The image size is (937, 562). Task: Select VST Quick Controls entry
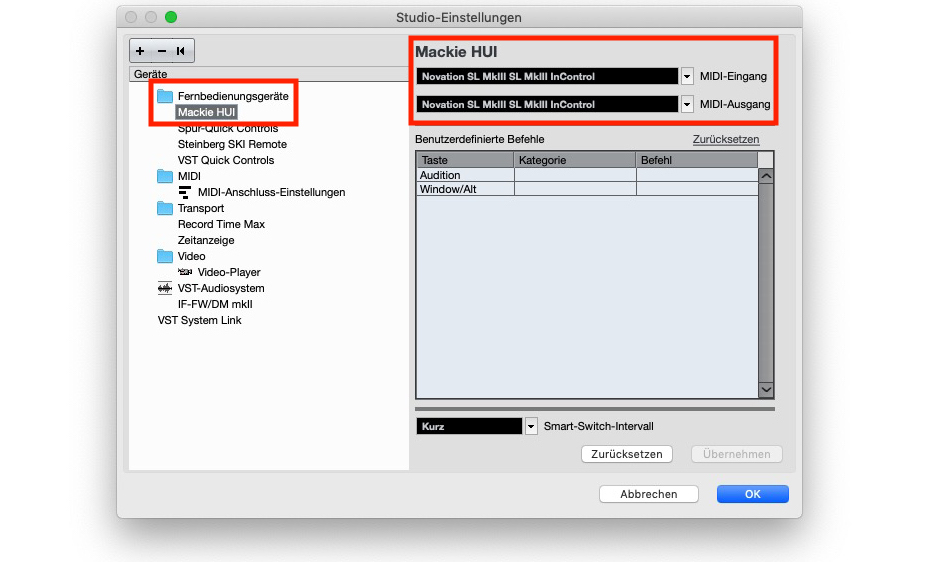226,160
